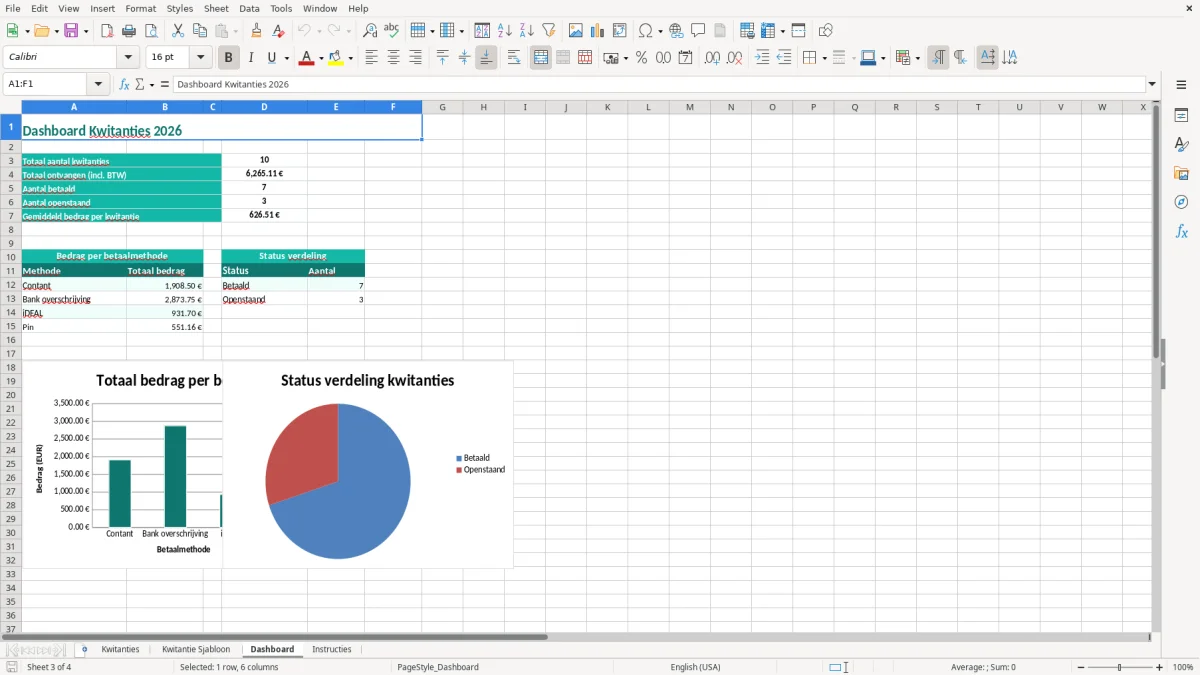Image resolution: width=1200 pixels, height=675 pixels.
Task: Open Sidebar Navigator compass icon
Action: pos(1181,202)
